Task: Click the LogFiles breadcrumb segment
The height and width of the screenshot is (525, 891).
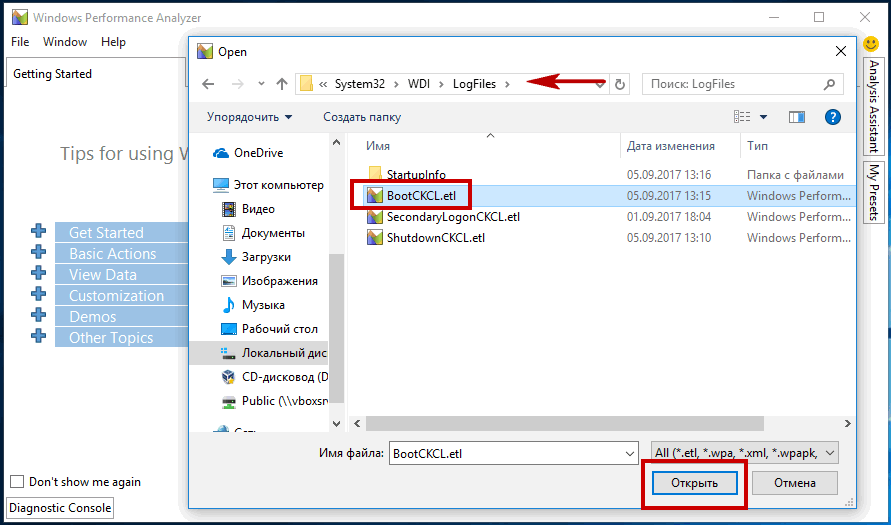Action: coord(474,84)
